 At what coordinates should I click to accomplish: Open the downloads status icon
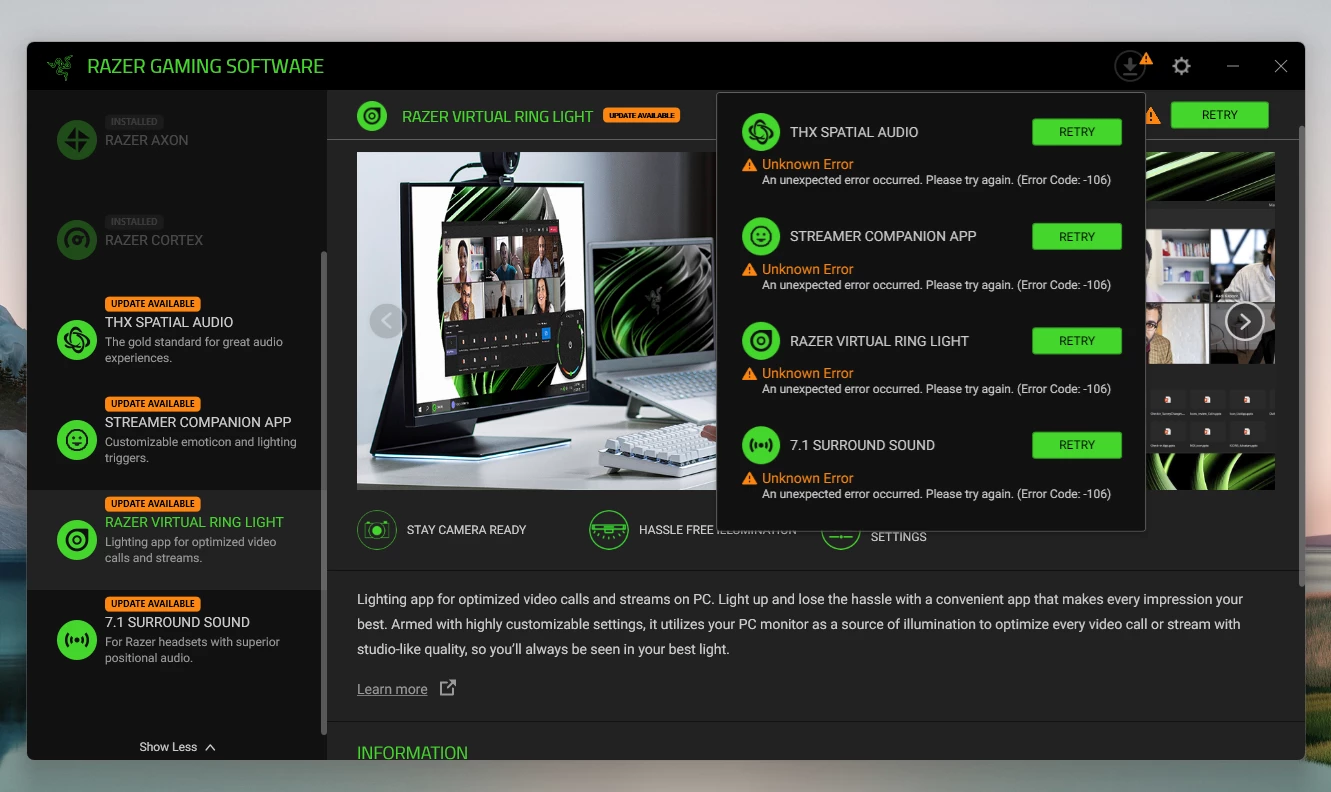[1130, 66]
